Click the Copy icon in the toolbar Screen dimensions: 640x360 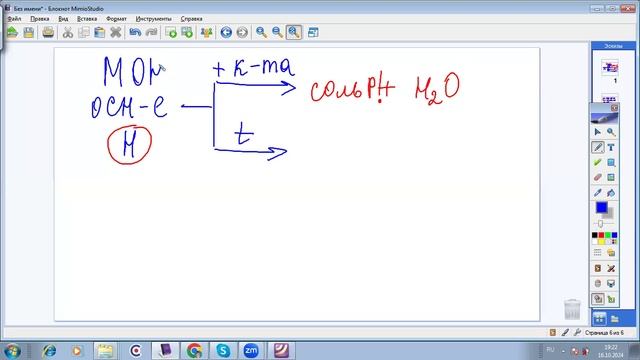point(84,32)
